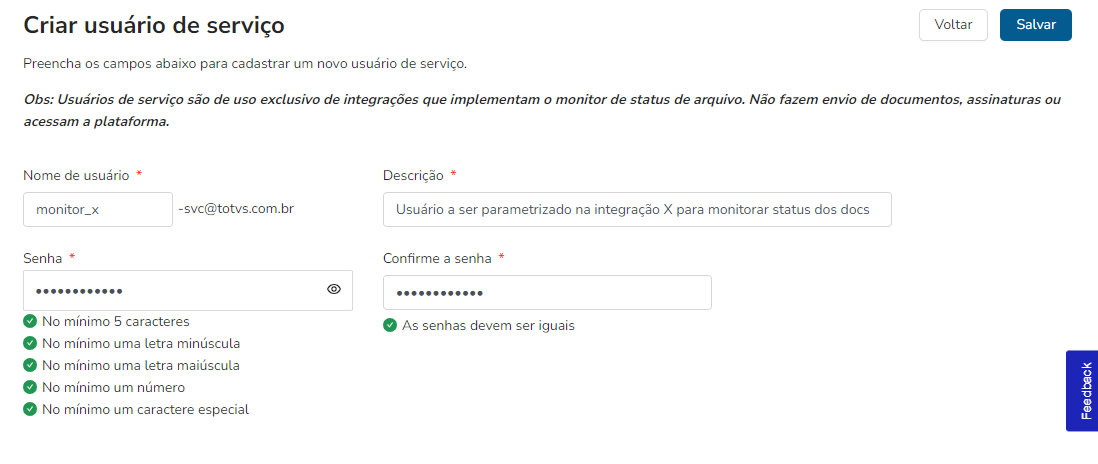Click the 'Senha' field label
The width and height of the screenshot is (1098, 464).
pos(42,258)
